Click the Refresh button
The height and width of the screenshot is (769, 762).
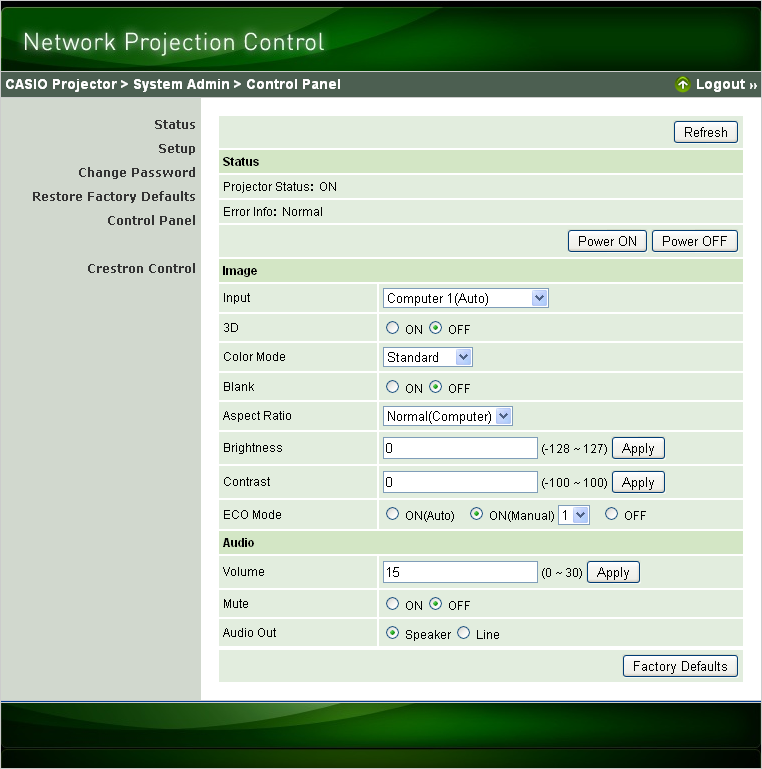(706, 132)
